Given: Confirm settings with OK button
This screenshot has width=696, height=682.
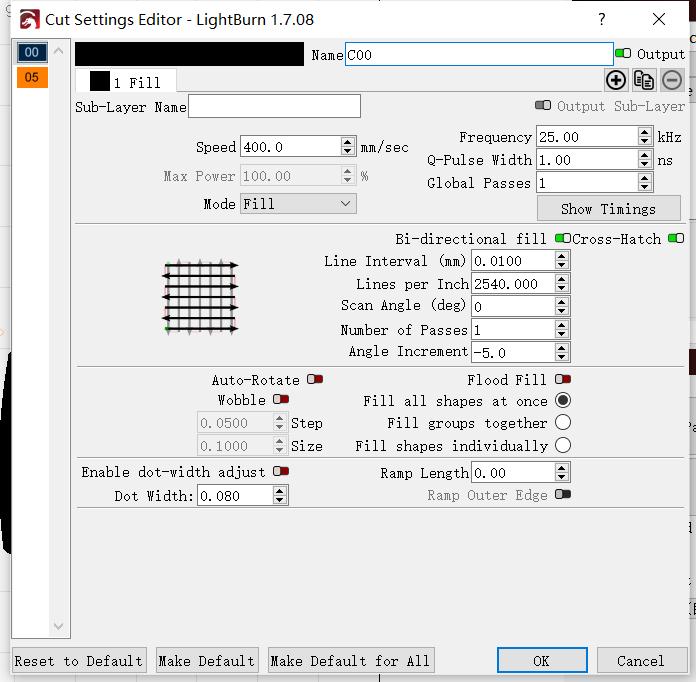Looking at the screenshot, I should [x=542, y=661].
